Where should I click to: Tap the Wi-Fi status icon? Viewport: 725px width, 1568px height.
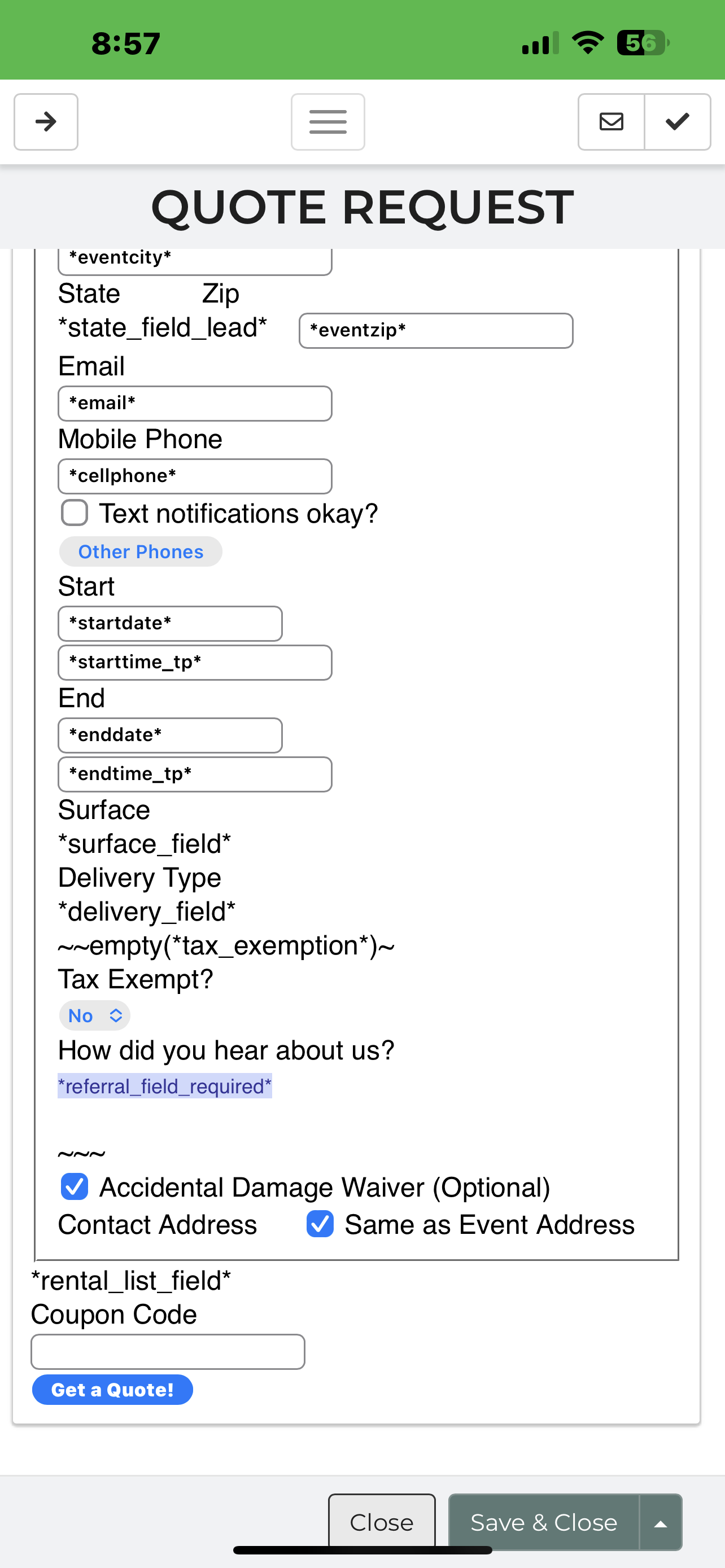[x=587, y=42]
